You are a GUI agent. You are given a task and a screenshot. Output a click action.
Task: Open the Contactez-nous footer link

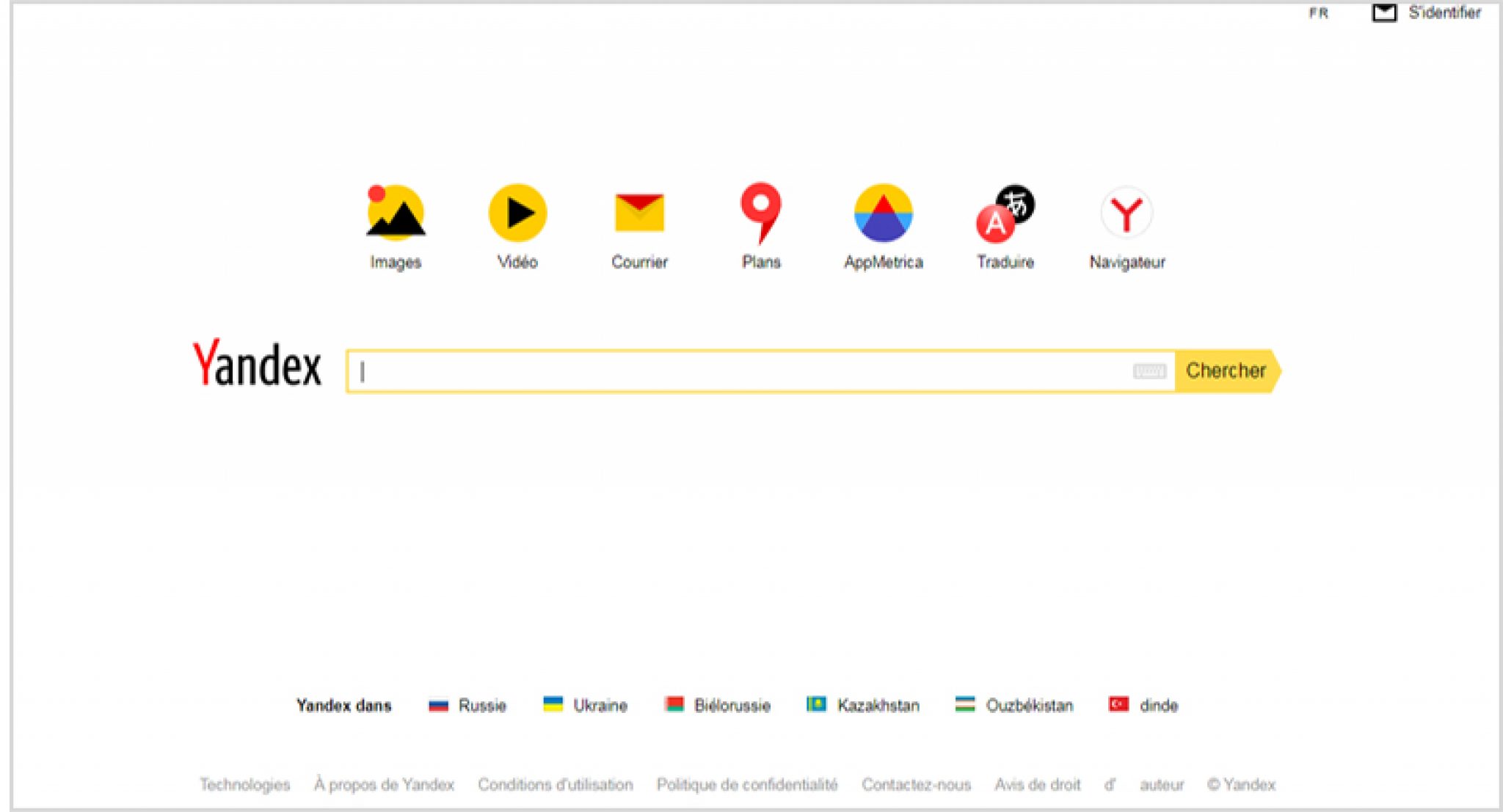coord(916,785)
